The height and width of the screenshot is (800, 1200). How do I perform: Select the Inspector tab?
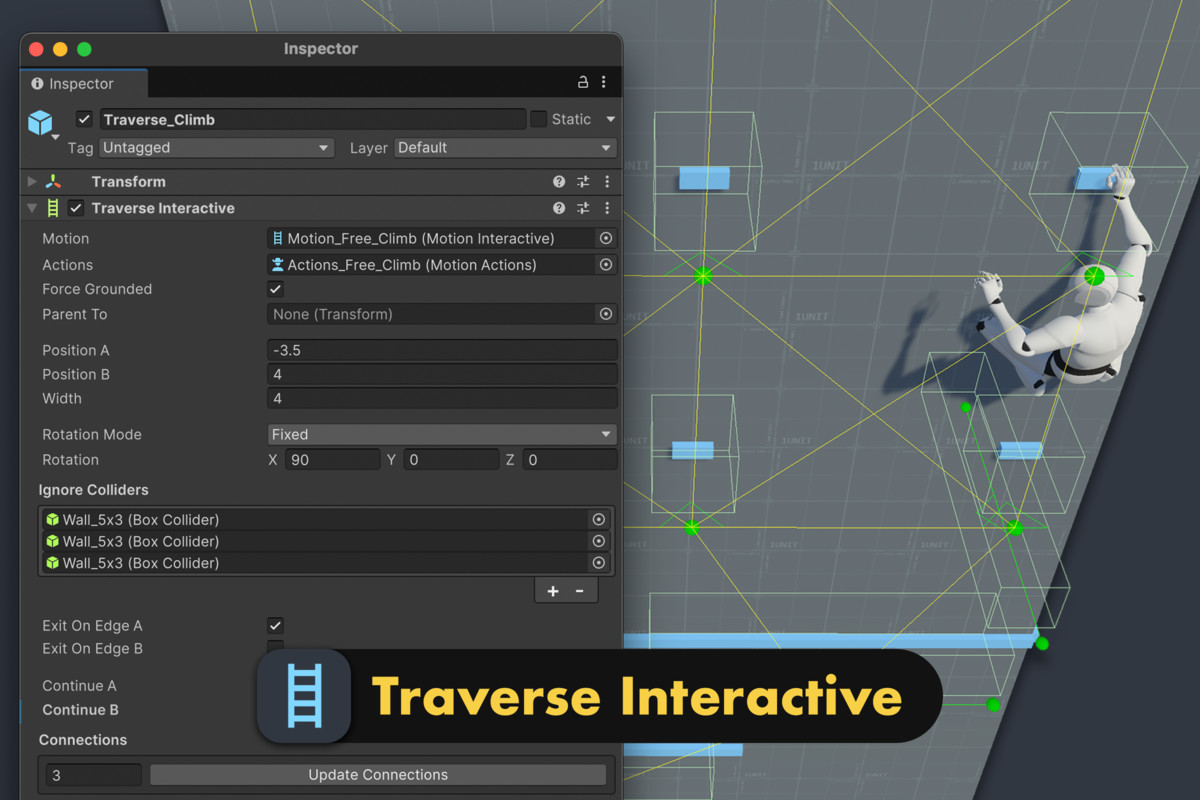coord(83,83)
